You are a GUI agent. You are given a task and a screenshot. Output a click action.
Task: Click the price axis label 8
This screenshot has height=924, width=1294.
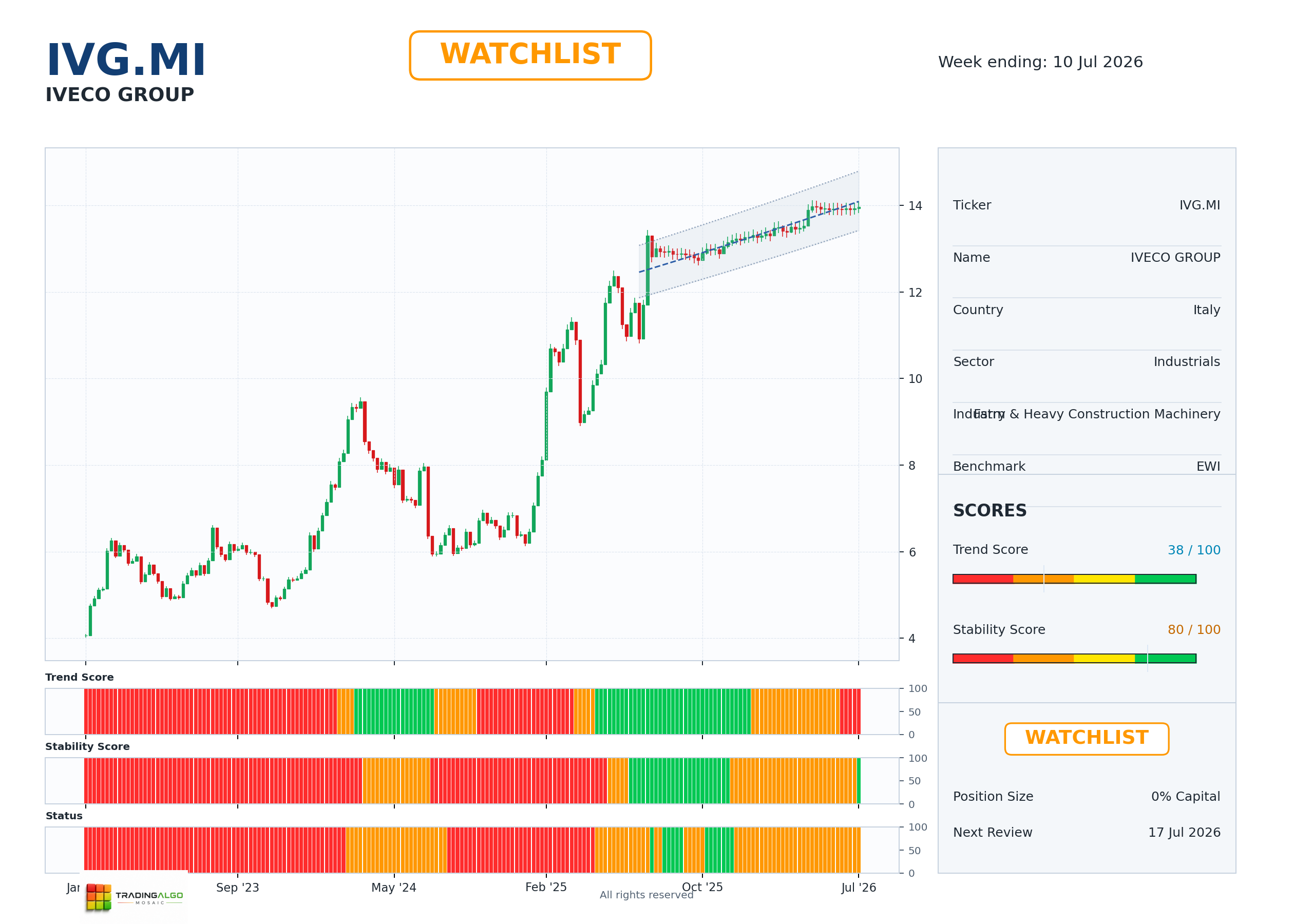[911, 466]
